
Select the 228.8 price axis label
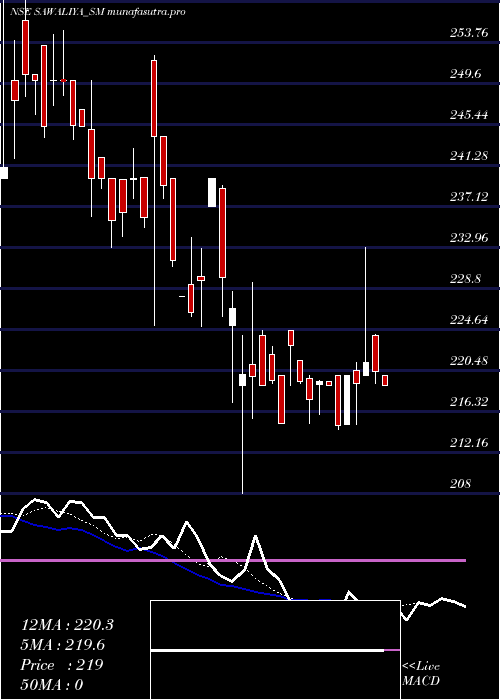pos(466,279)
